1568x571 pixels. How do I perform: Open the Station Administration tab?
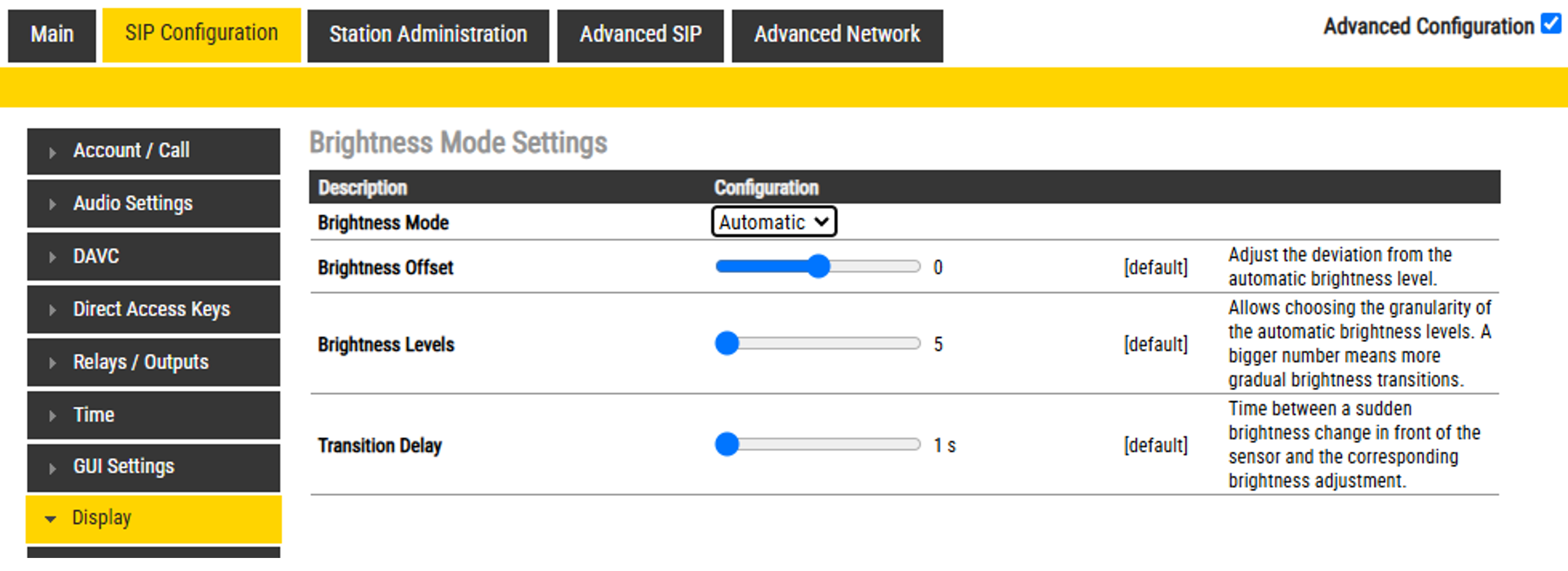428,35
